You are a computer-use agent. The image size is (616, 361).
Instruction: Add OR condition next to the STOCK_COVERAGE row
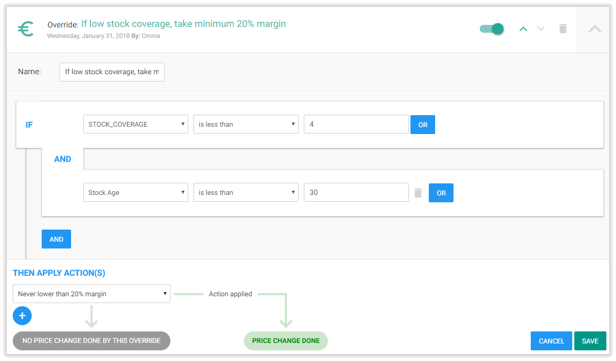(x=423, y=125)
